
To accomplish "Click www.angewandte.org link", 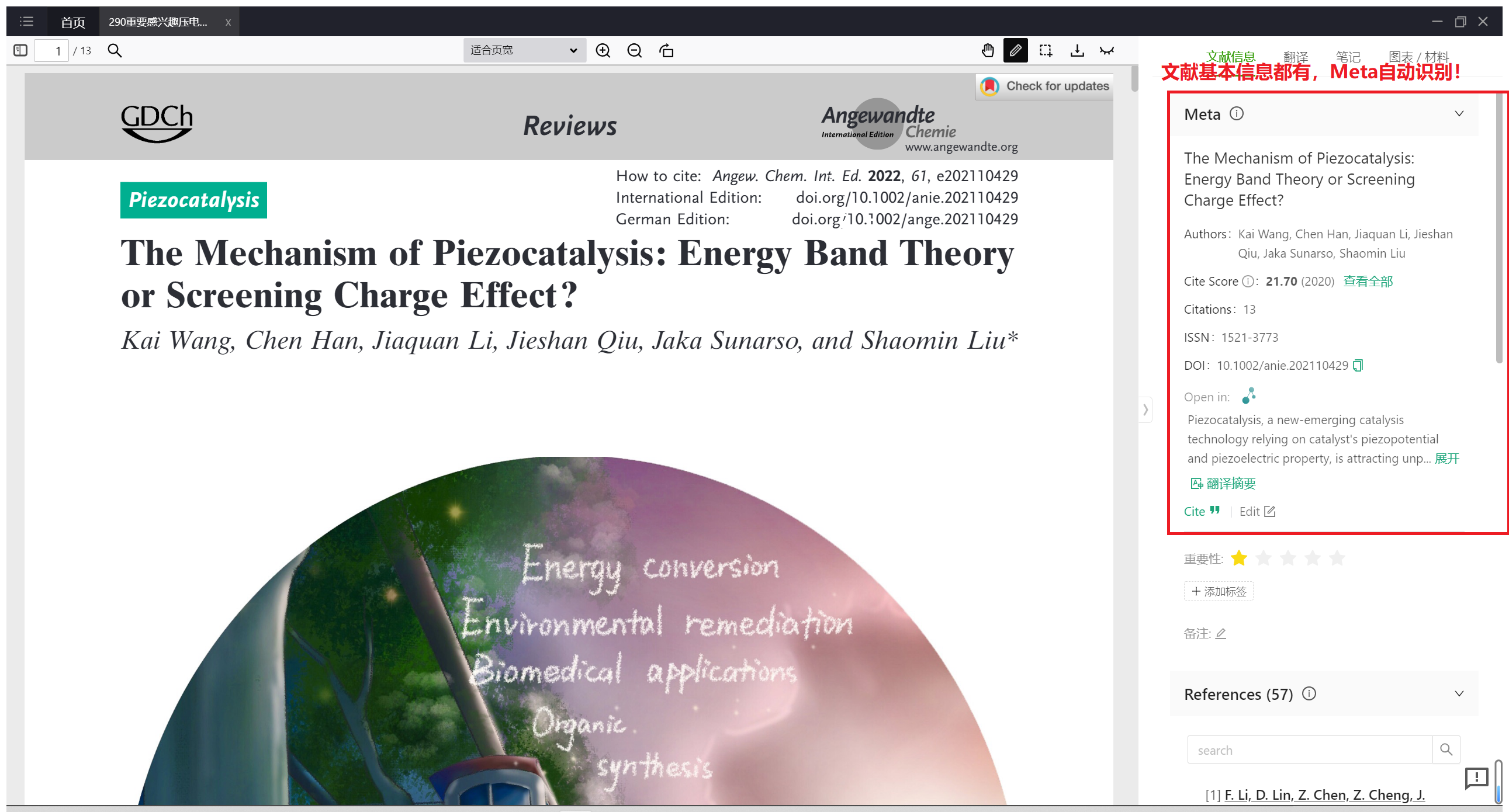I will [x=961, y=147].
